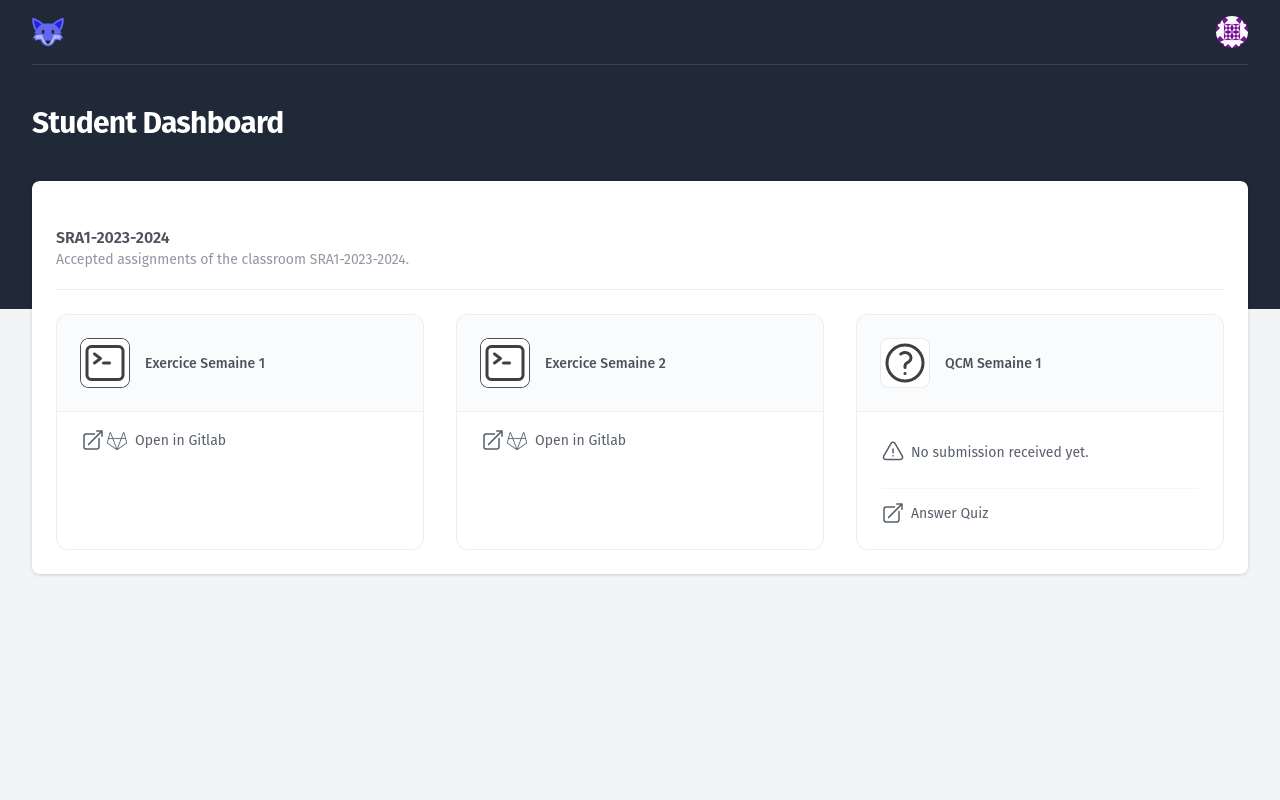The image size is (1280, 800).
Task: Click the Student Dashboard page title
Action: (x=157, y=123)
